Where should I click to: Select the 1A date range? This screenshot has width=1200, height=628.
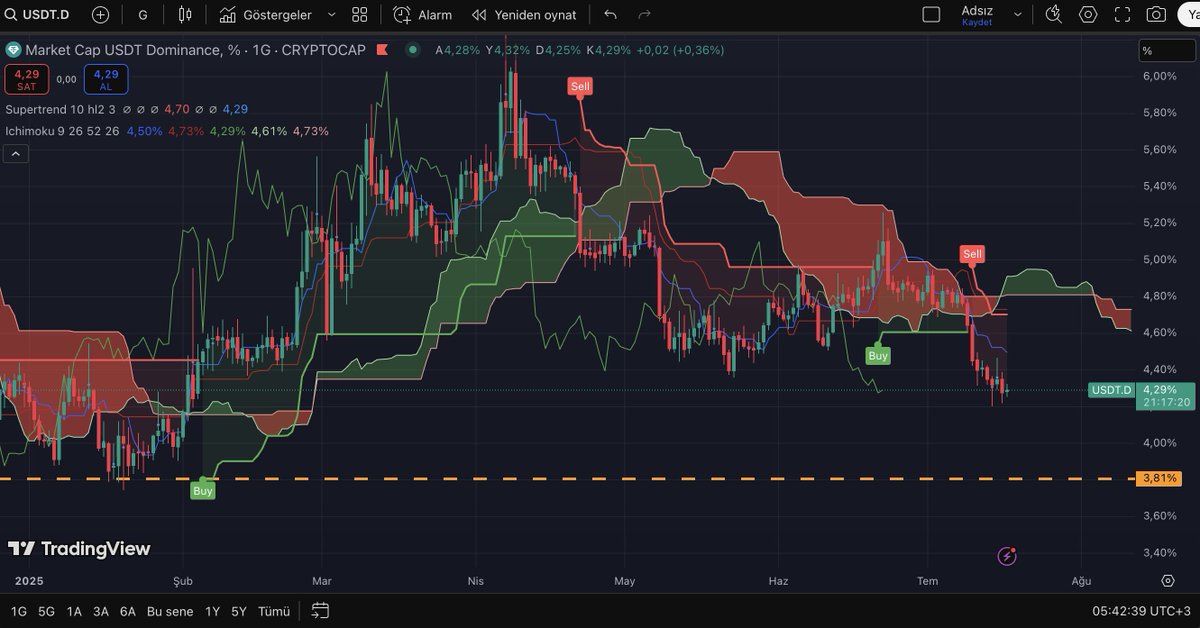(x=74, y=611)
